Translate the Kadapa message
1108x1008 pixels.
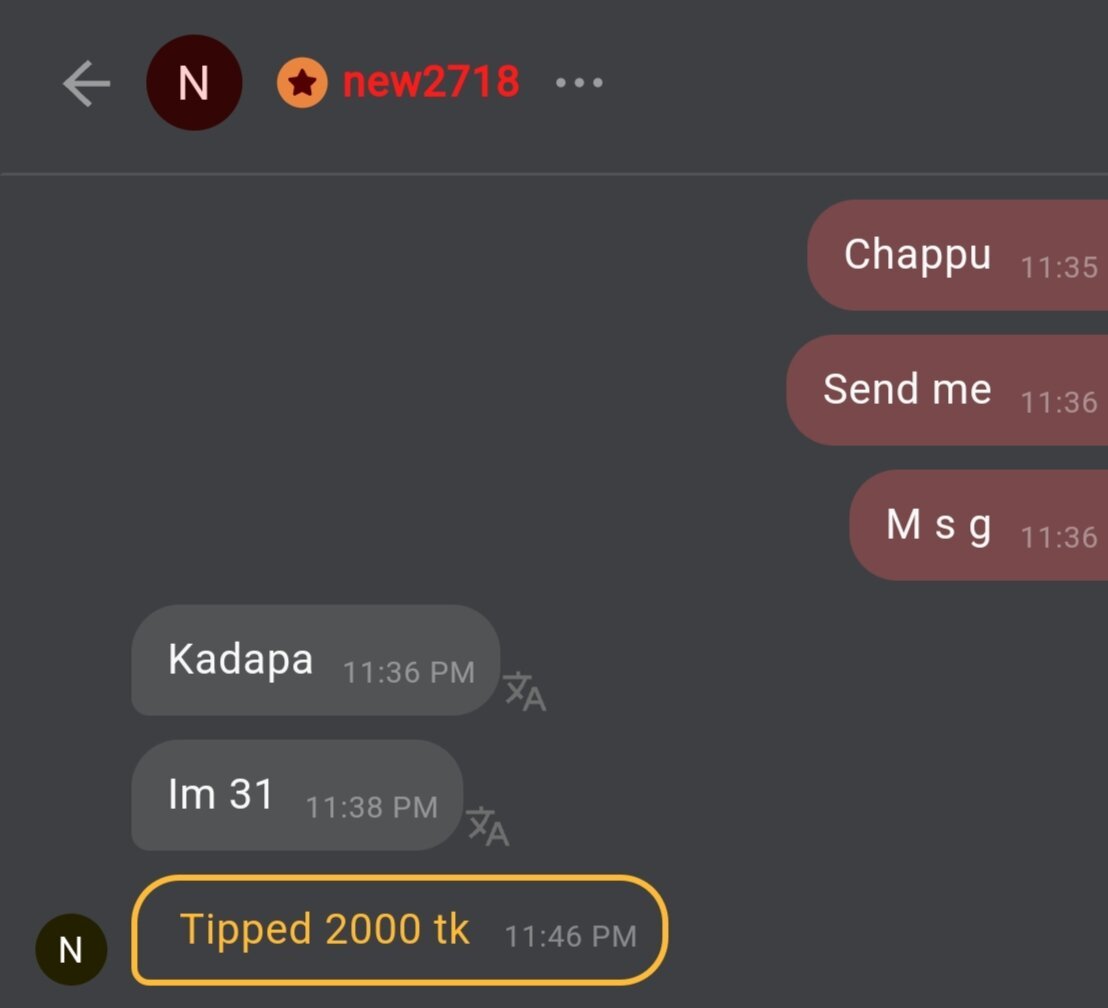pyautogui.click(x=524, y=691)
